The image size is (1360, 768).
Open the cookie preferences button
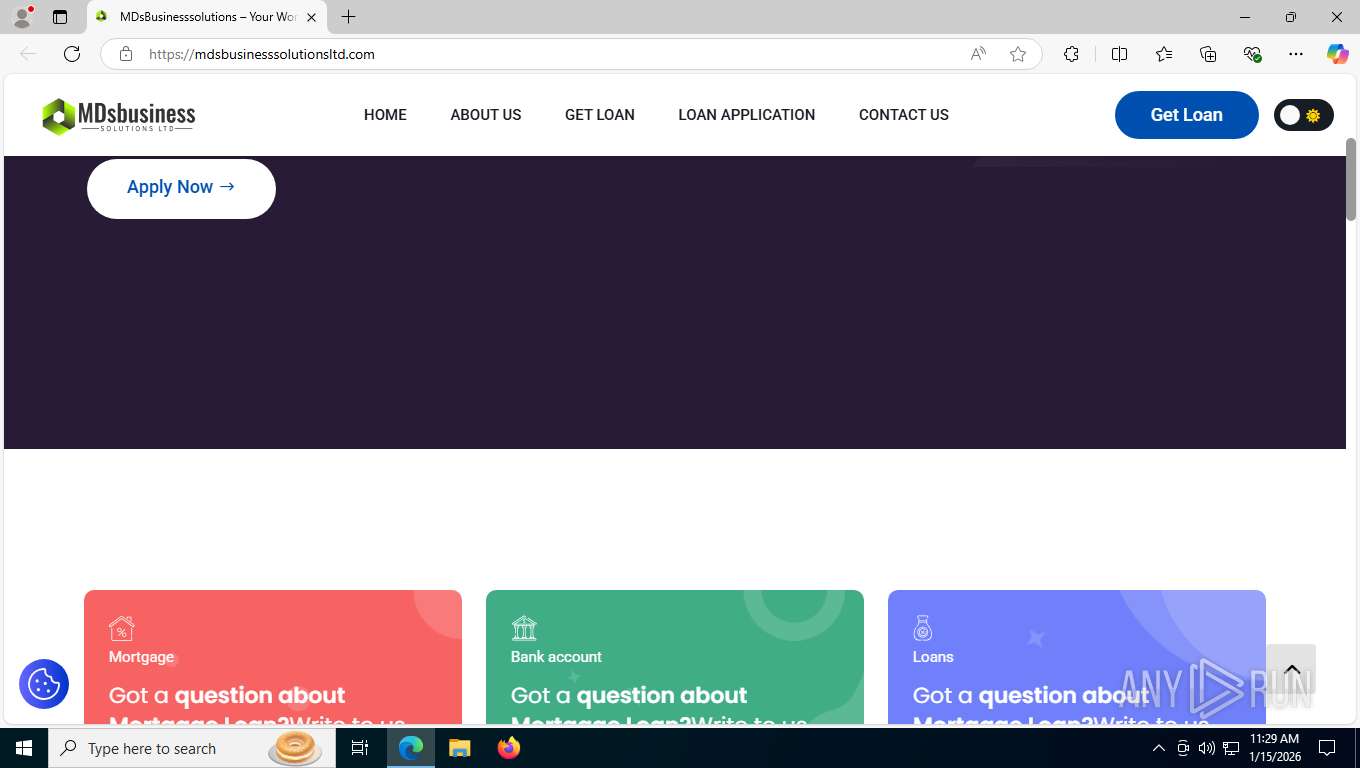point(44,684)
